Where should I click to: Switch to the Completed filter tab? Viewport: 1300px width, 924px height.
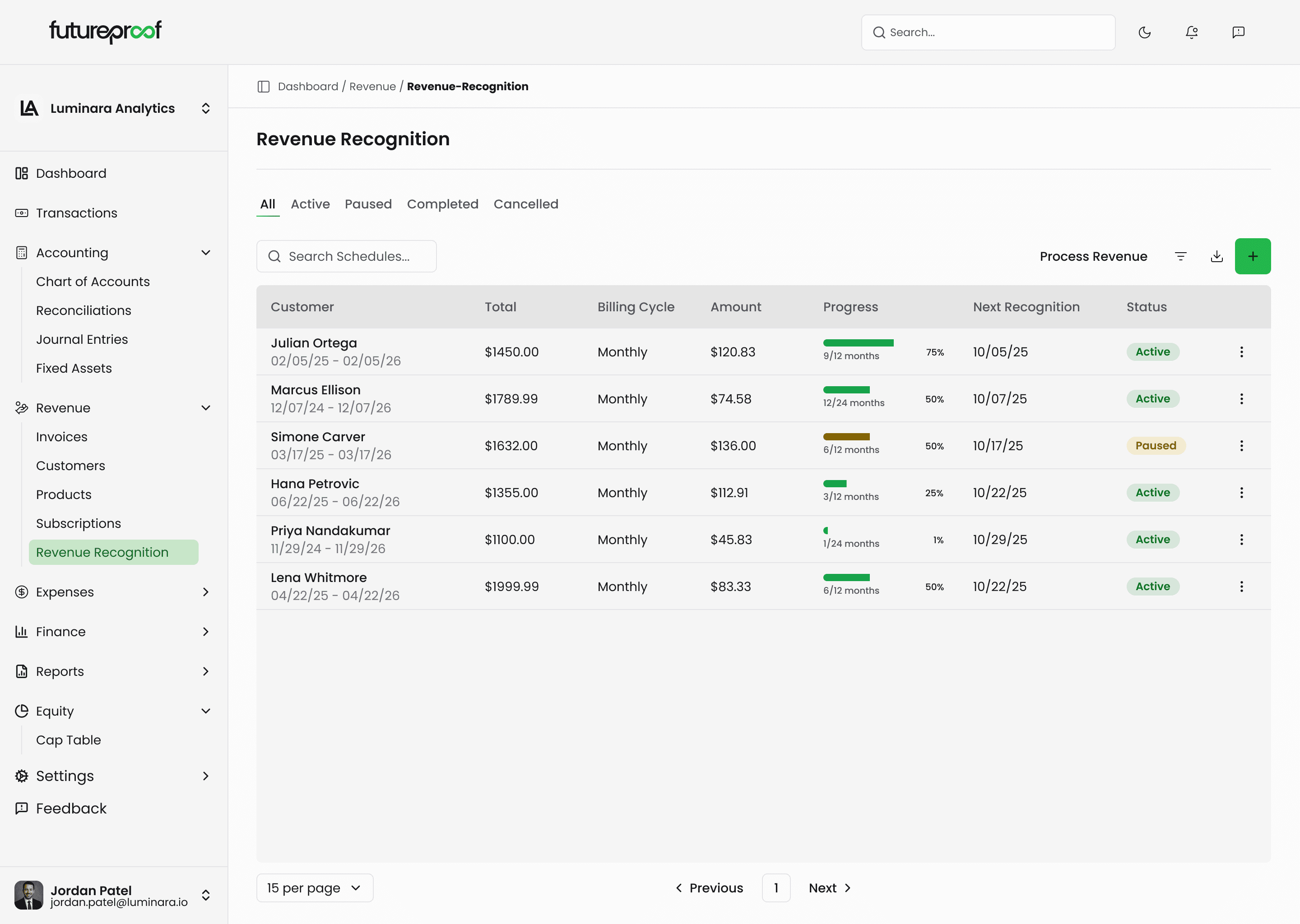tap(442, 204)
